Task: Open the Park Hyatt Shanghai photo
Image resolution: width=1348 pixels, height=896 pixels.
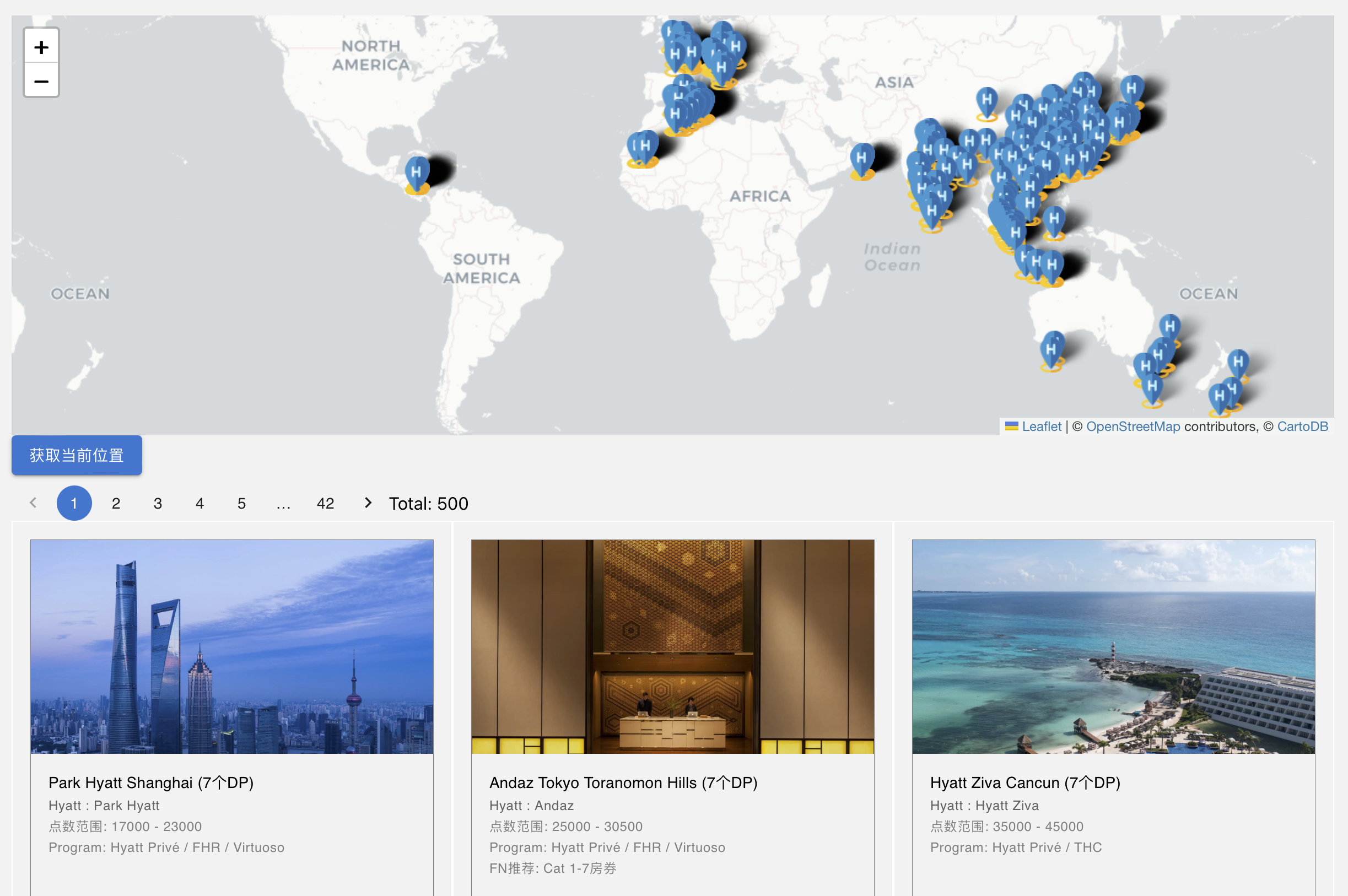Action: point(231,646)
